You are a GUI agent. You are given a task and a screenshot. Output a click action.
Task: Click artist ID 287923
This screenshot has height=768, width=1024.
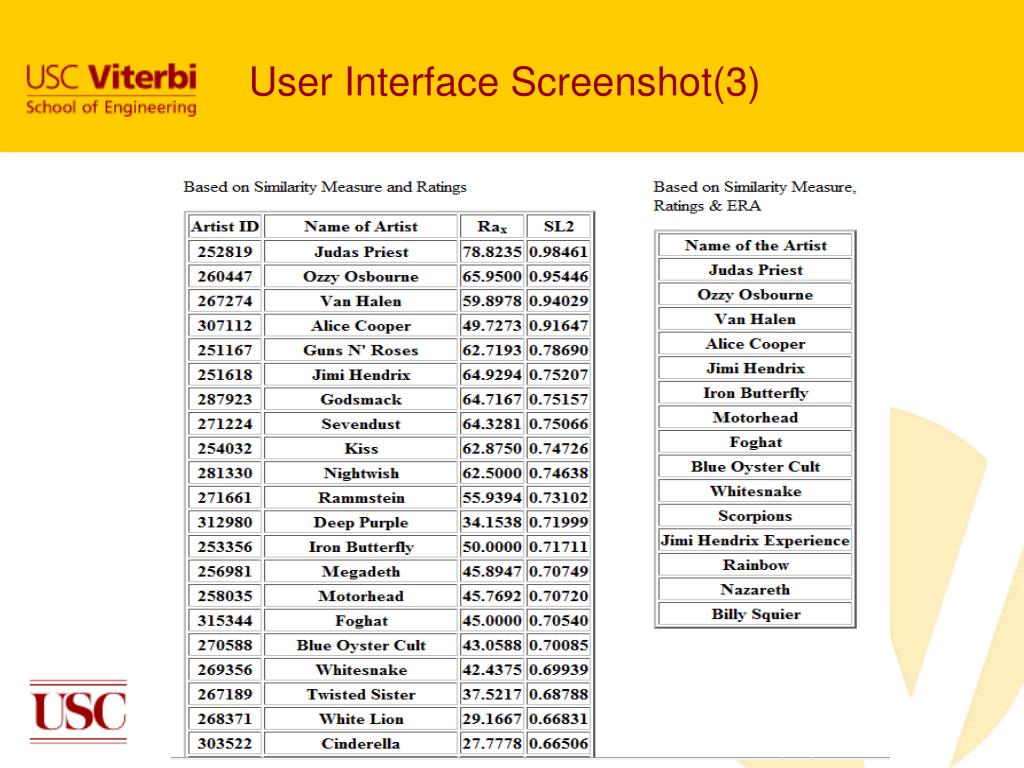pos(225,399)
